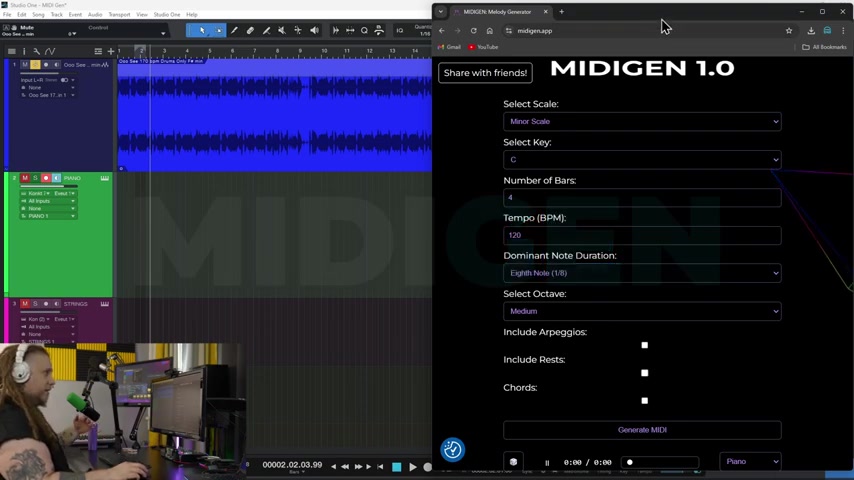Click the browser downloads icon
The image size is (854, 480).
(811, 31)
